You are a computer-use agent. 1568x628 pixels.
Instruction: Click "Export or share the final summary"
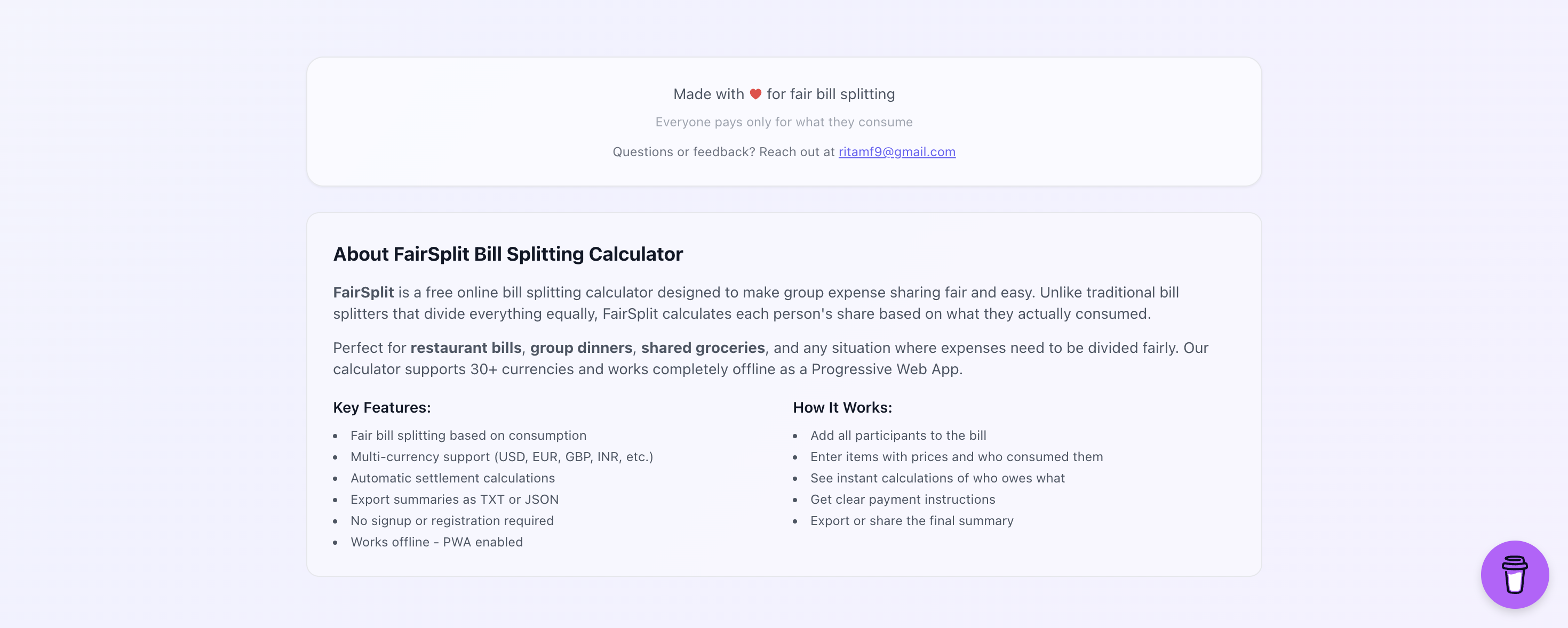[911, 520]
